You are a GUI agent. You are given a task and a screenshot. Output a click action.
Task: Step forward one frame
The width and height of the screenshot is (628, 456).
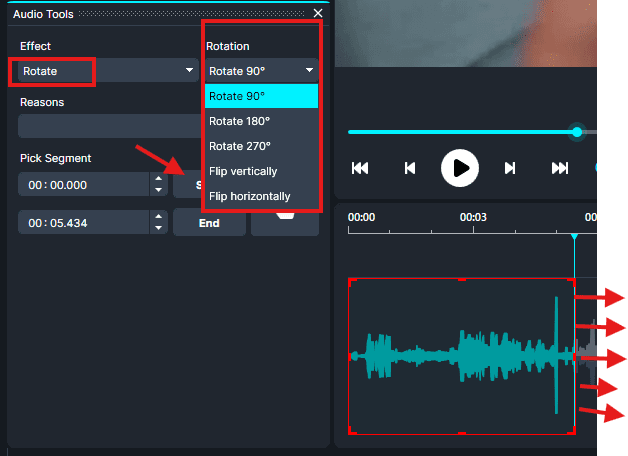(x=510, y=168)
